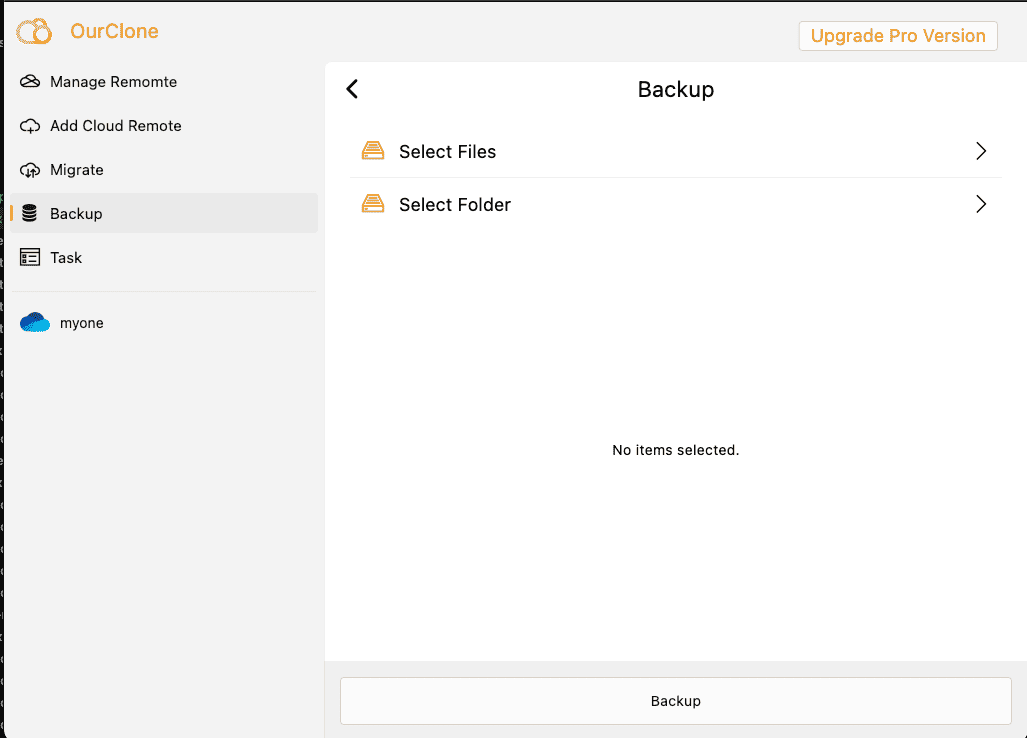Start backup with bottom Backup button
This screenshot has width=1027, height=738.
click(676, 701)
